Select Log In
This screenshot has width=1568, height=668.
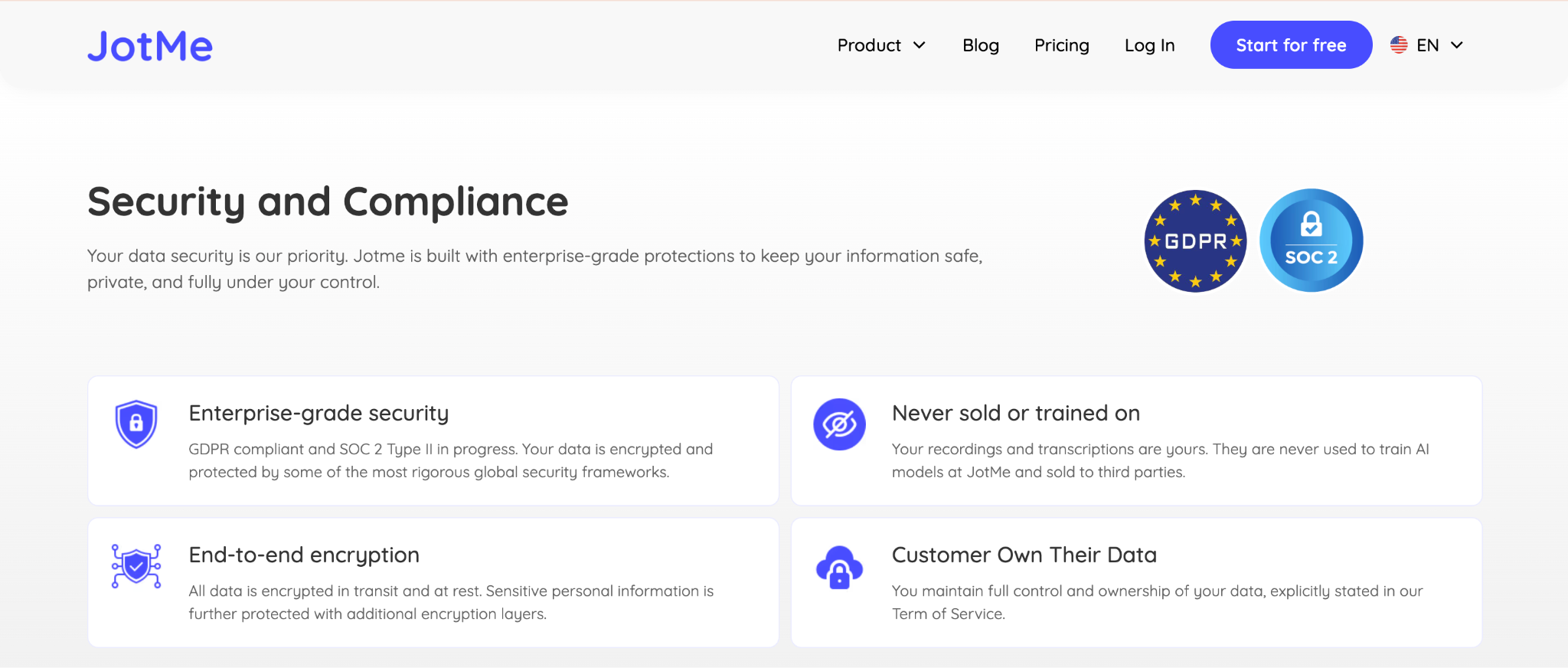(1149, 45)
